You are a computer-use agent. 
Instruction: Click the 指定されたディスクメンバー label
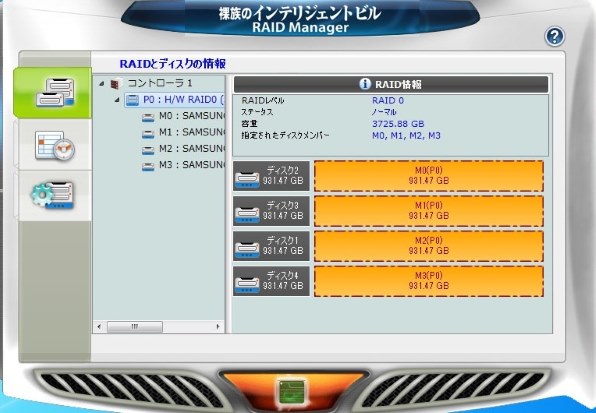pyautogui.click(x=285, y=136)
